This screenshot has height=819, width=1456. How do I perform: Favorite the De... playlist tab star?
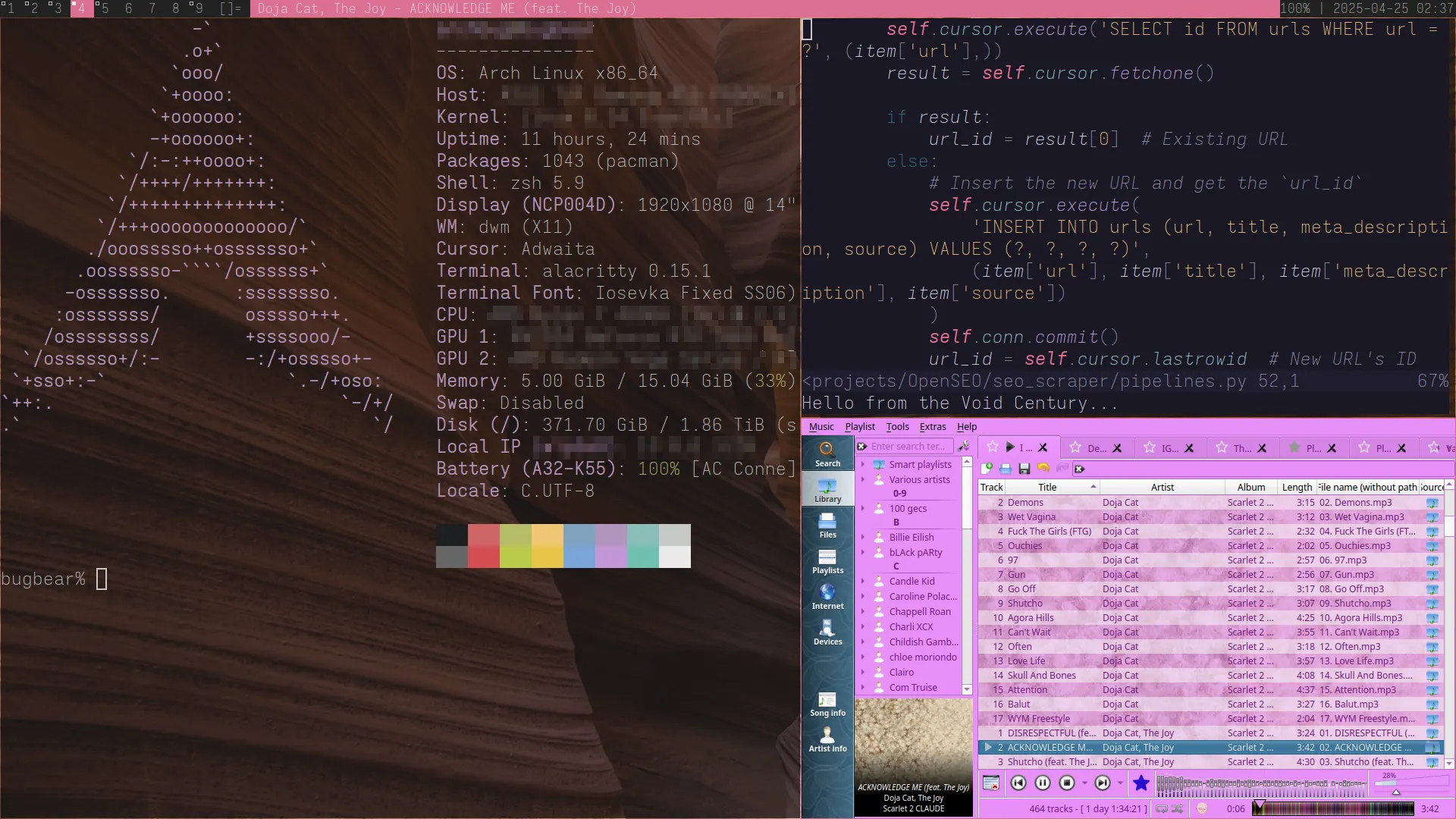tap(1075, 448)
